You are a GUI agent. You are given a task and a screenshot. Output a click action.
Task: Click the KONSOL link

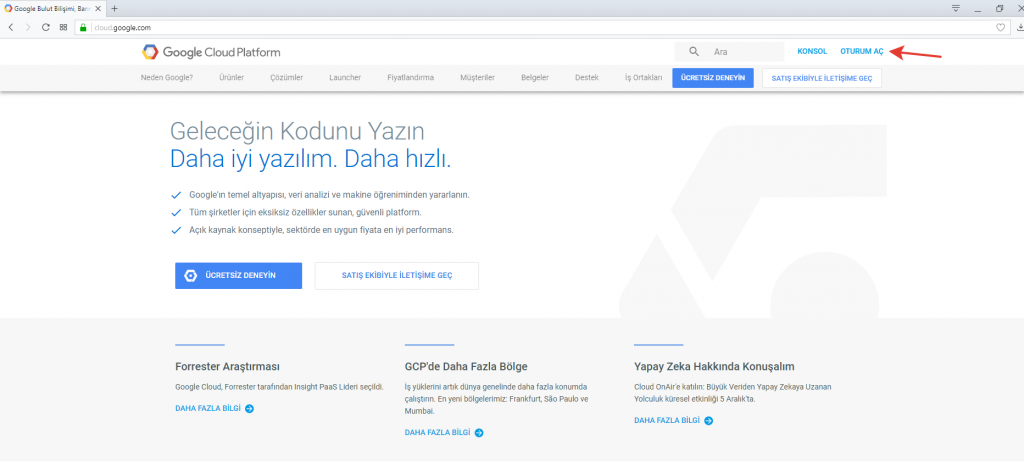[x=812, y=52]
